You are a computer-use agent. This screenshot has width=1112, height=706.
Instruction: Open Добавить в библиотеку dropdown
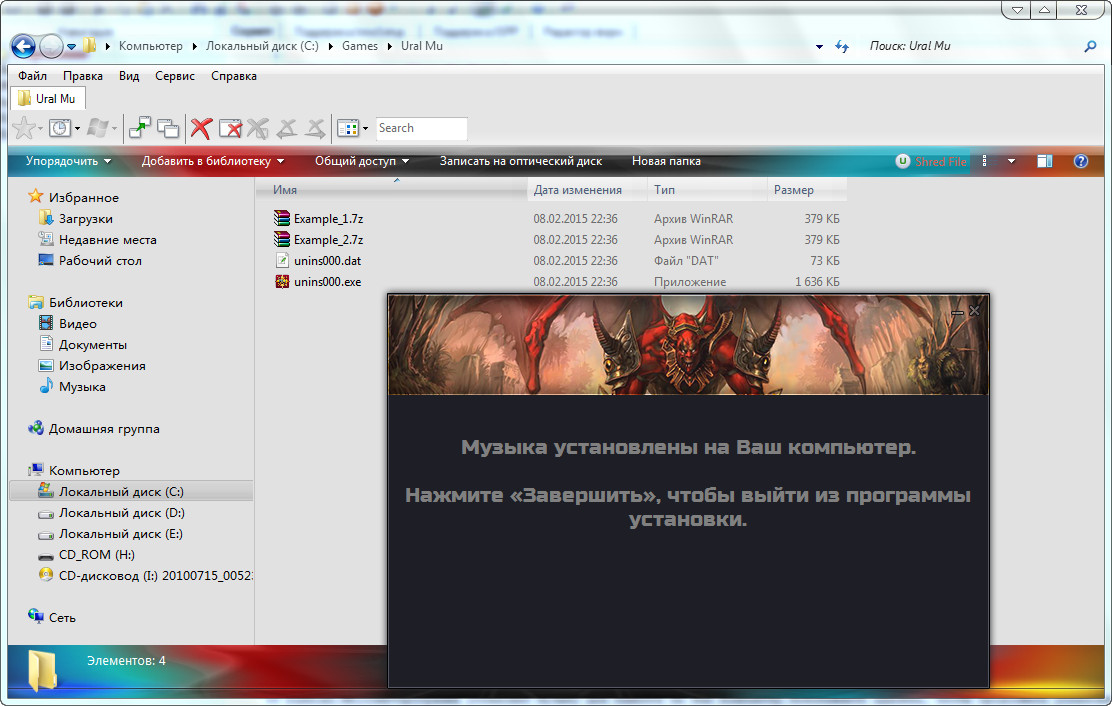point(213,162)
